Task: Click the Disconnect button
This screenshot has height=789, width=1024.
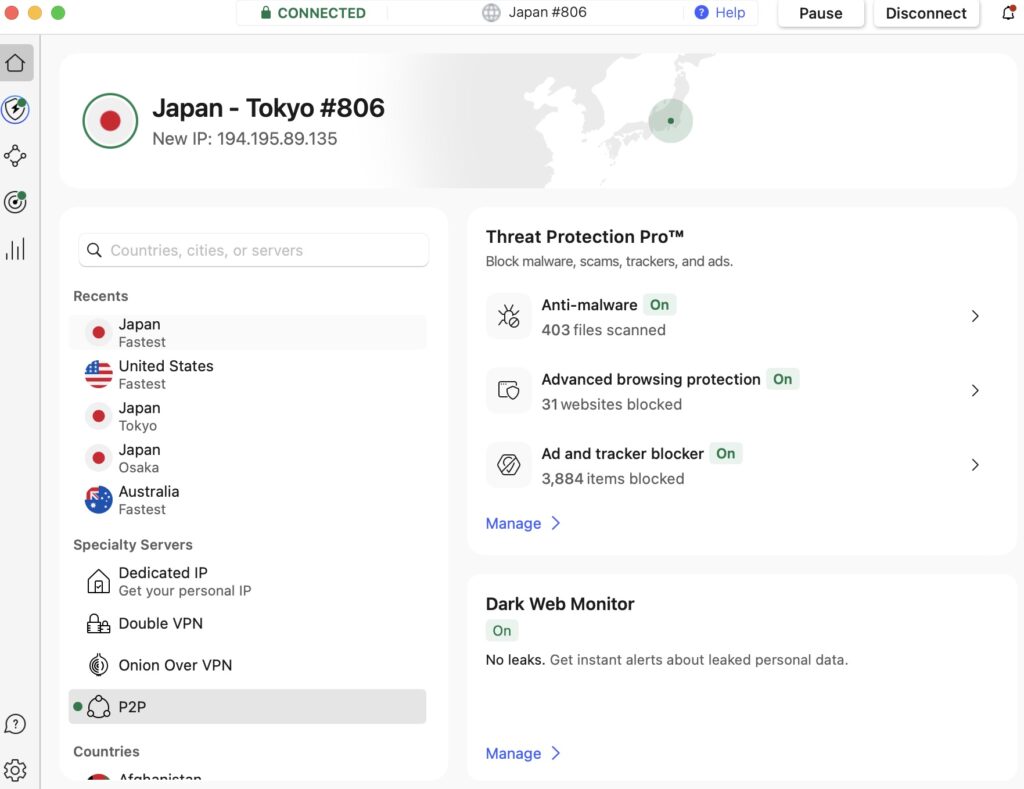Action: pyautogui.click(x=926, y=13)
